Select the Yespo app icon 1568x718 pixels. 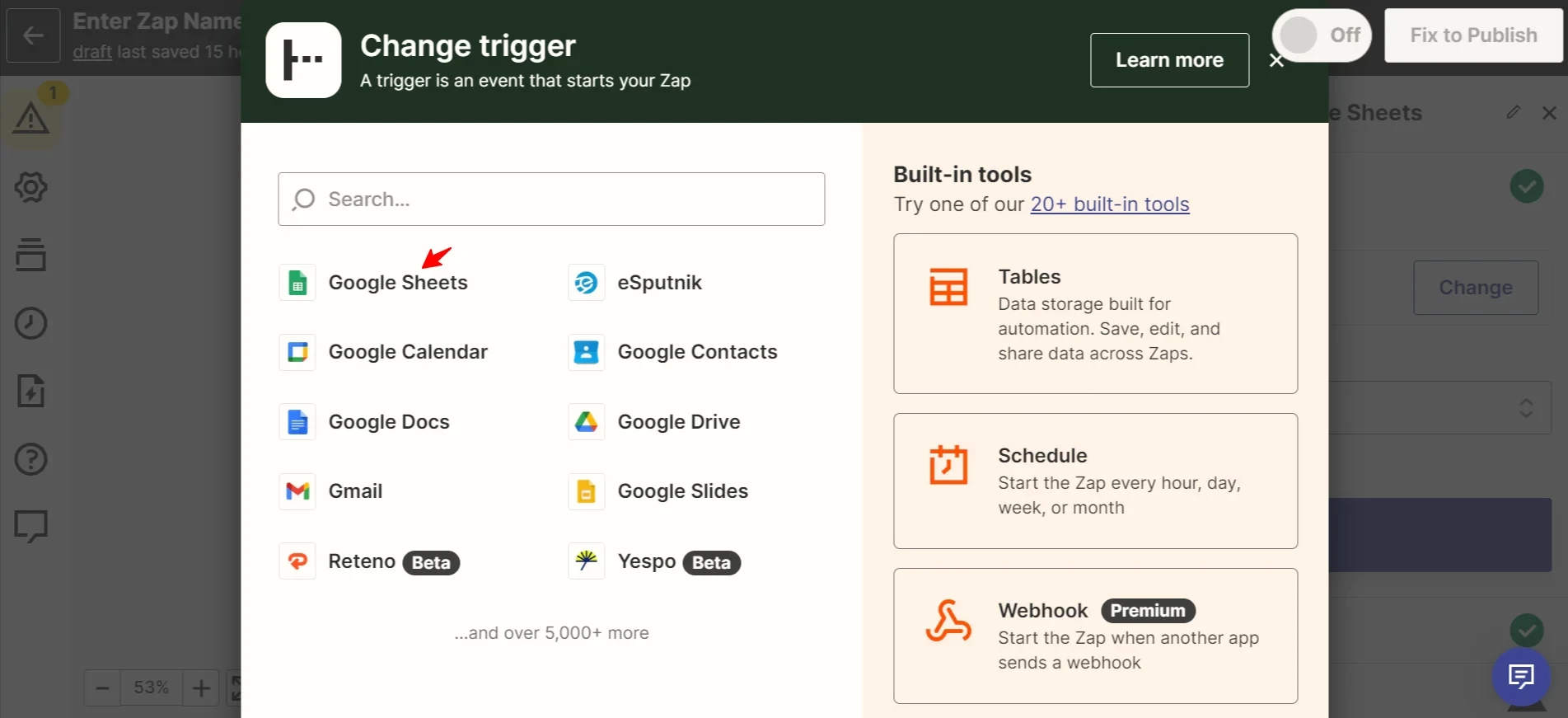586,561
